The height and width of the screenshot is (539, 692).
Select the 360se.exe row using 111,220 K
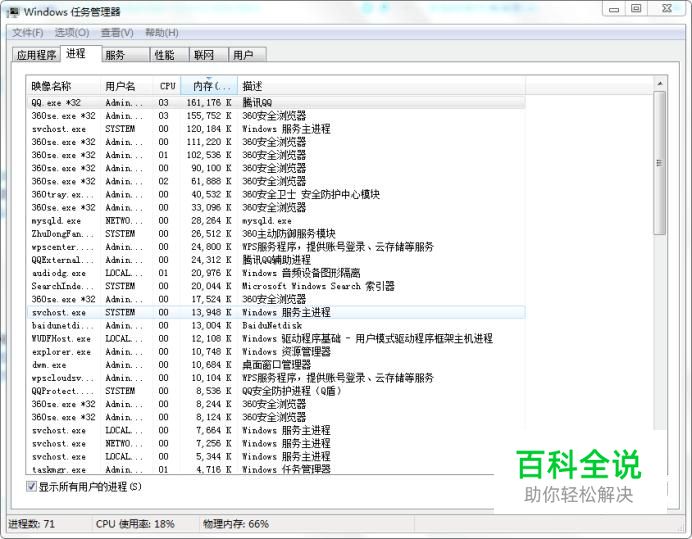[x=276, y=142]
